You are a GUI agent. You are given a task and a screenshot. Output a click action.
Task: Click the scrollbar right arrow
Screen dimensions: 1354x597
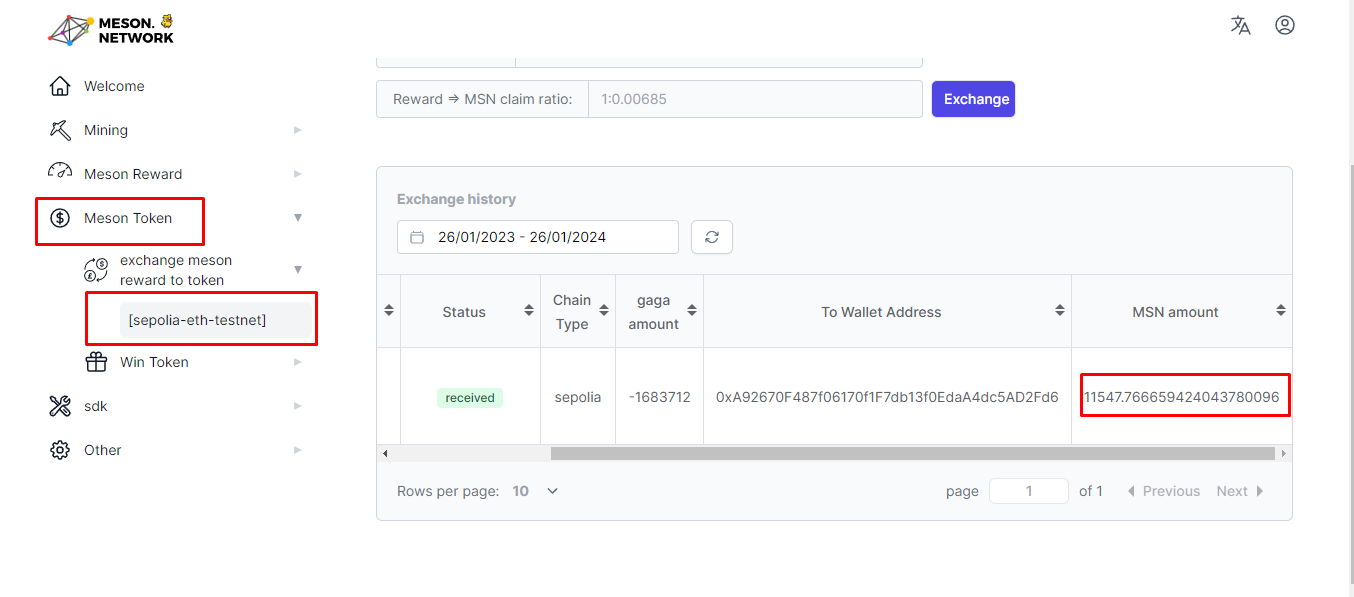click(1284, 453)
